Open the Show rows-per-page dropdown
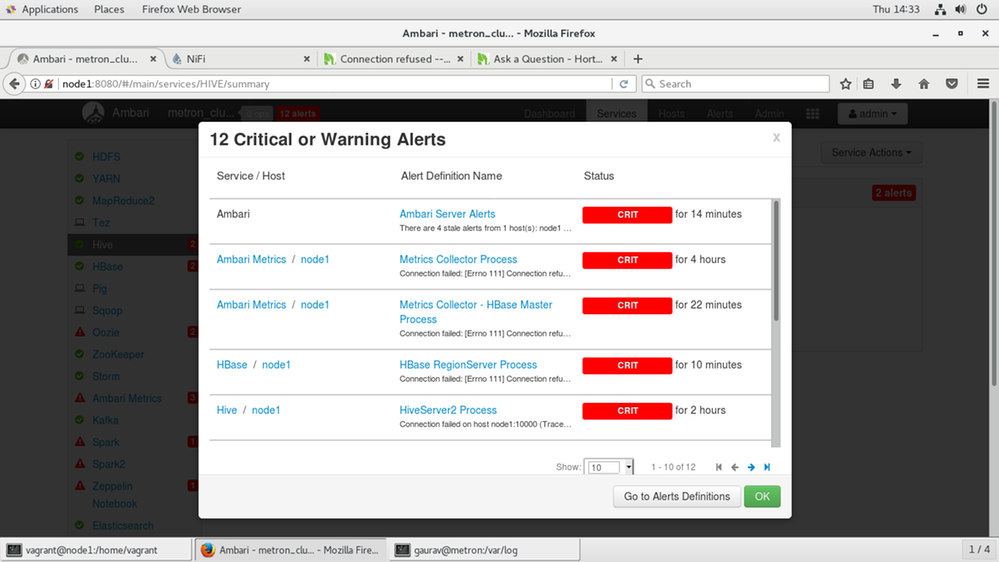Screen dimensions: 999x562 click(x=608, y=467)
